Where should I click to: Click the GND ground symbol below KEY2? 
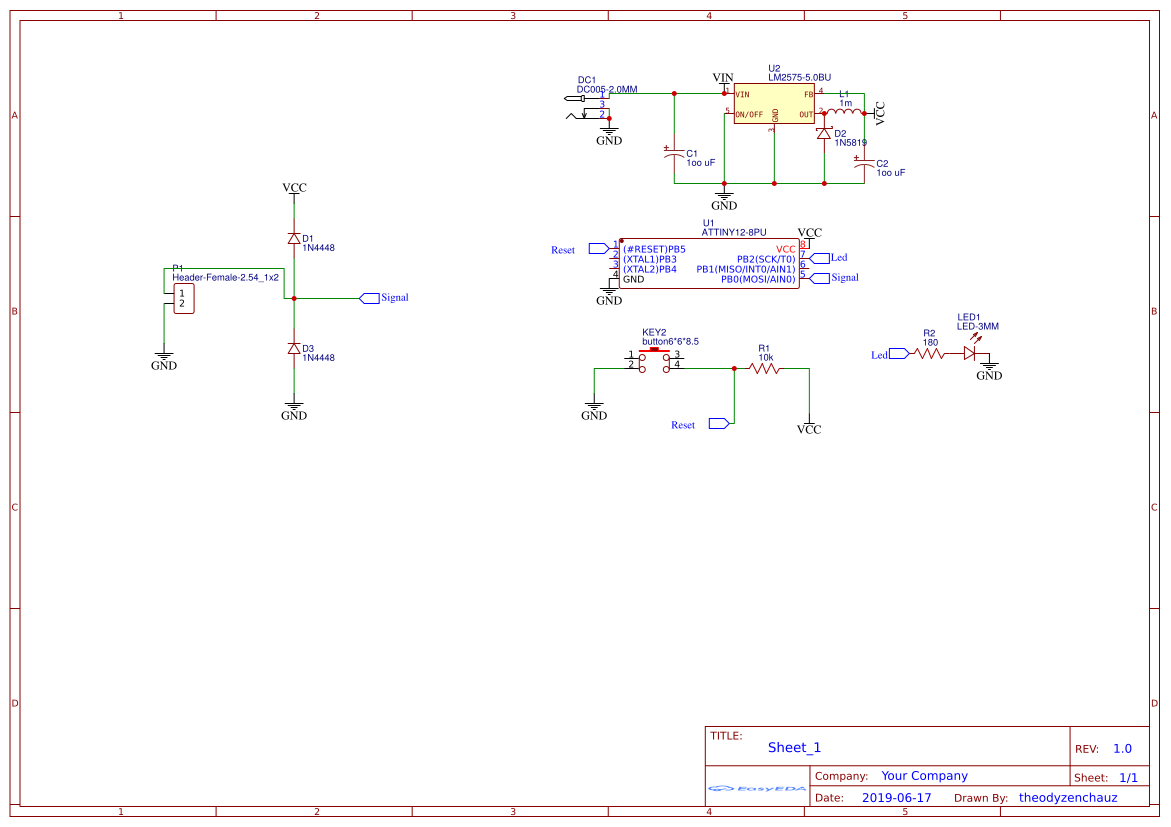point(595,407)
